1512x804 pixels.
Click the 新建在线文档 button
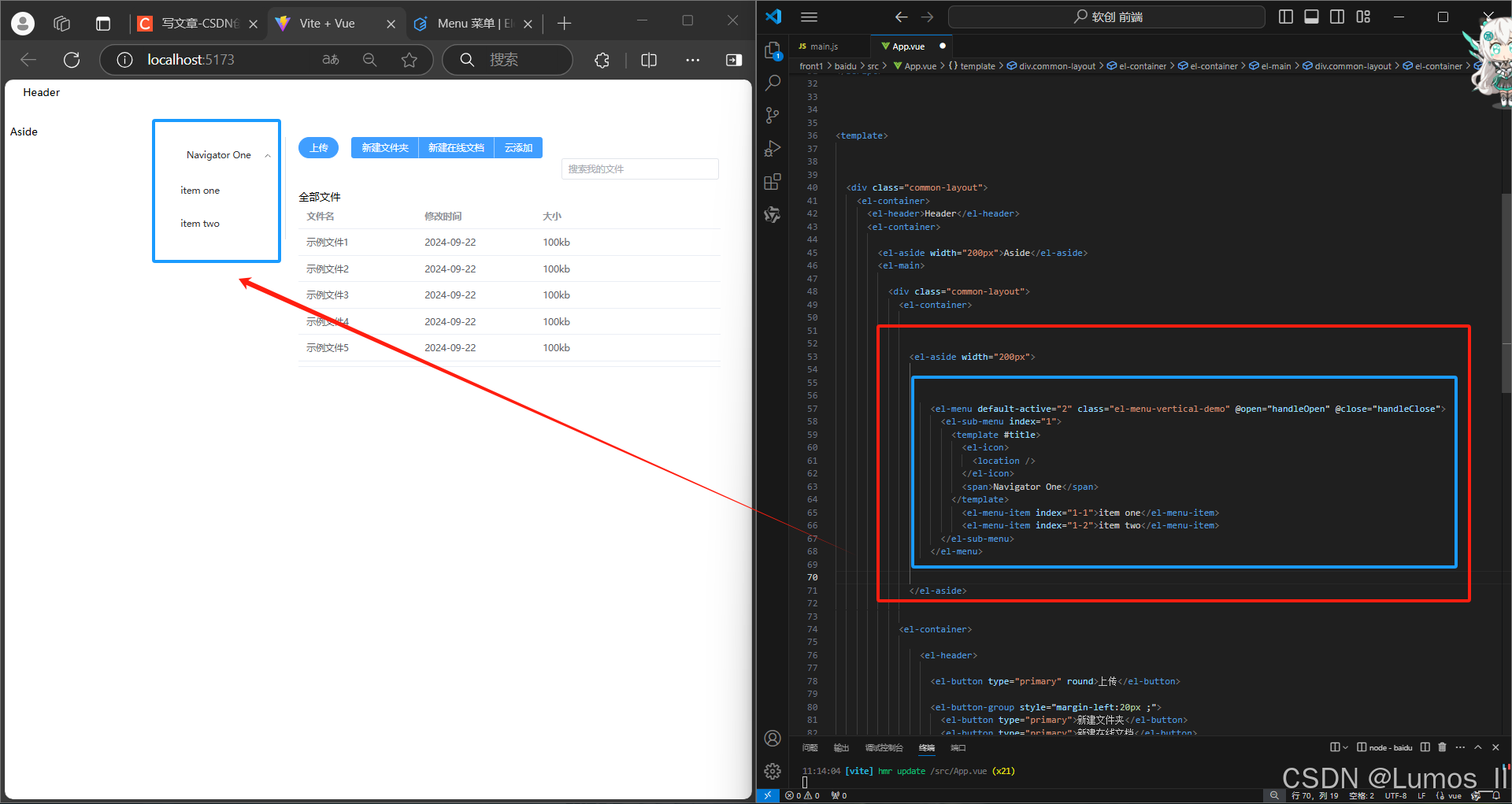click(456, 148)
